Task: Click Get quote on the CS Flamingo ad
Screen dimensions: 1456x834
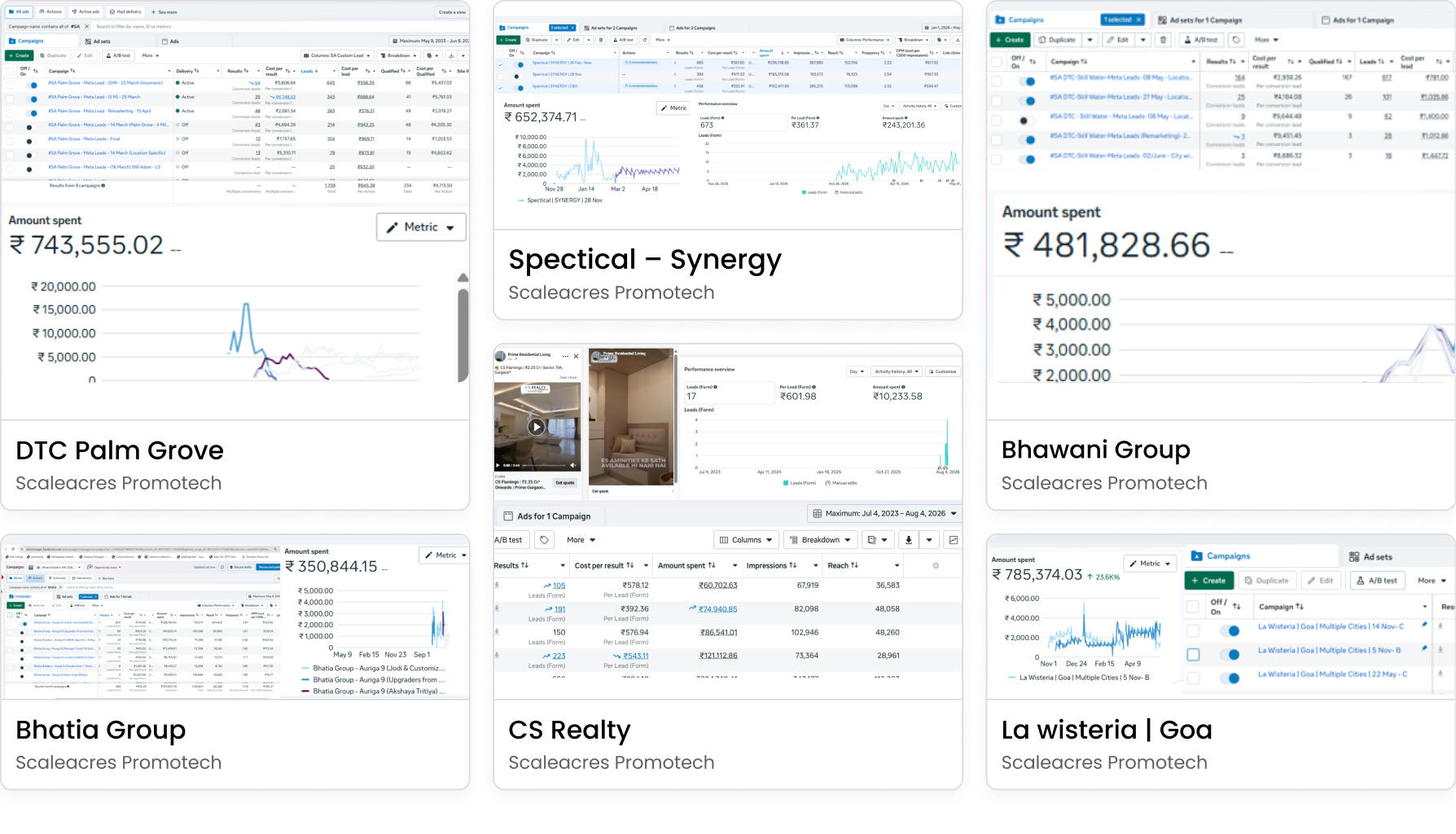Action: (565, 483)
